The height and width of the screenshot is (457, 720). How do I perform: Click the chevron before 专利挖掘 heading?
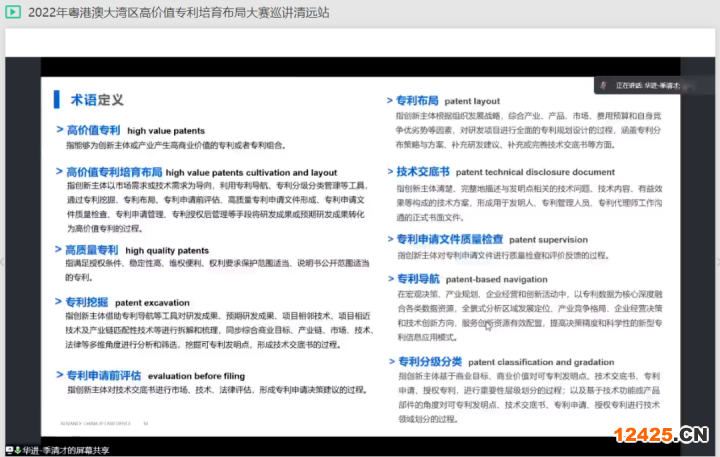tap(59, 301)
